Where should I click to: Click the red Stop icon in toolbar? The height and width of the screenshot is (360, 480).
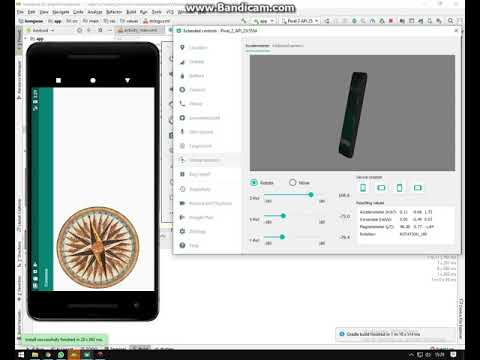[x=391, y=21]
